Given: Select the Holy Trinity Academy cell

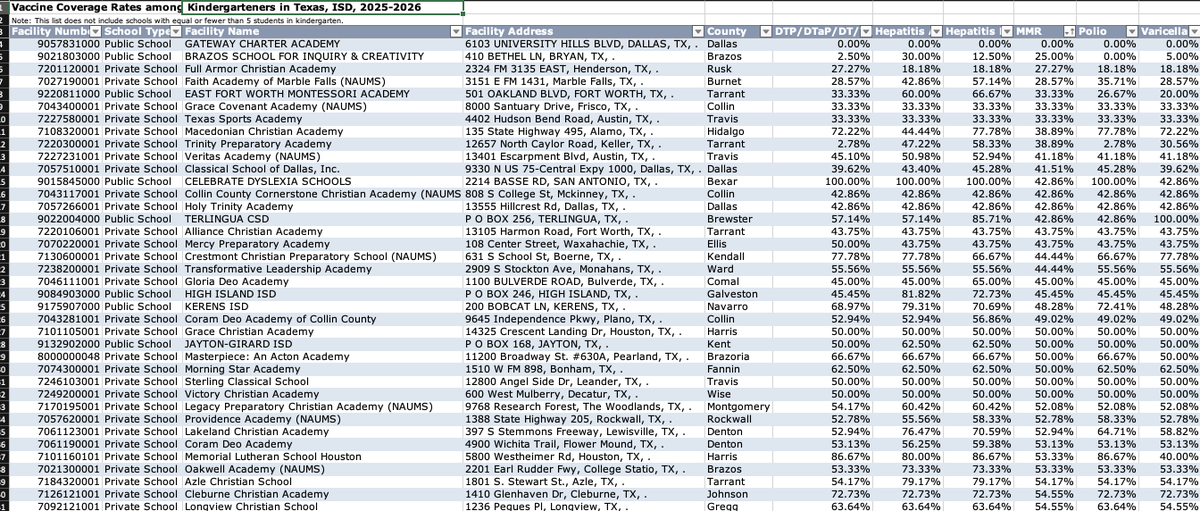Looking at the screenshot, I should click(x=323, y=206).
